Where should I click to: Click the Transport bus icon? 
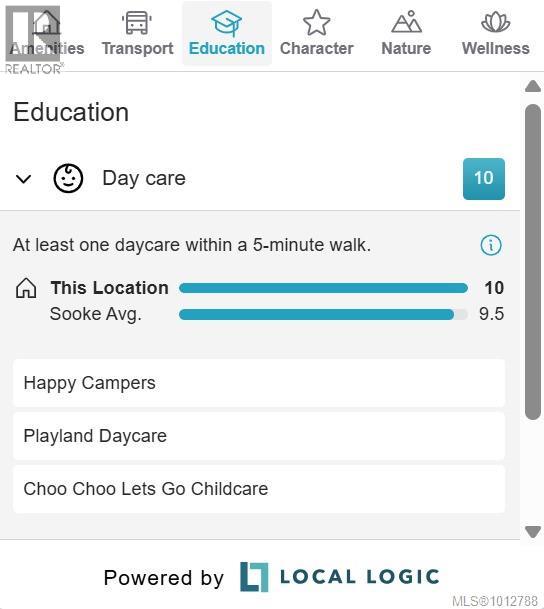pyautogui.click(x=137, y=23)
